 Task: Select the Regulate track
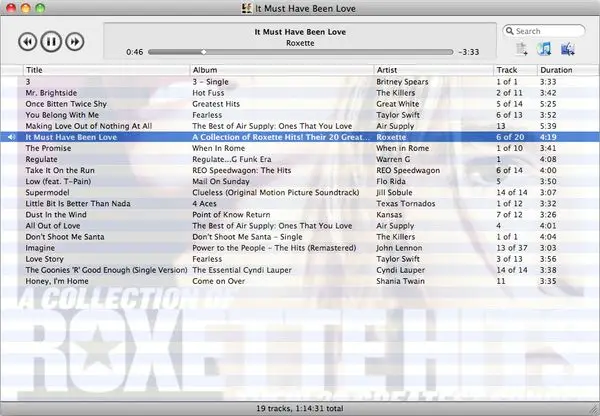pos(41,159)
